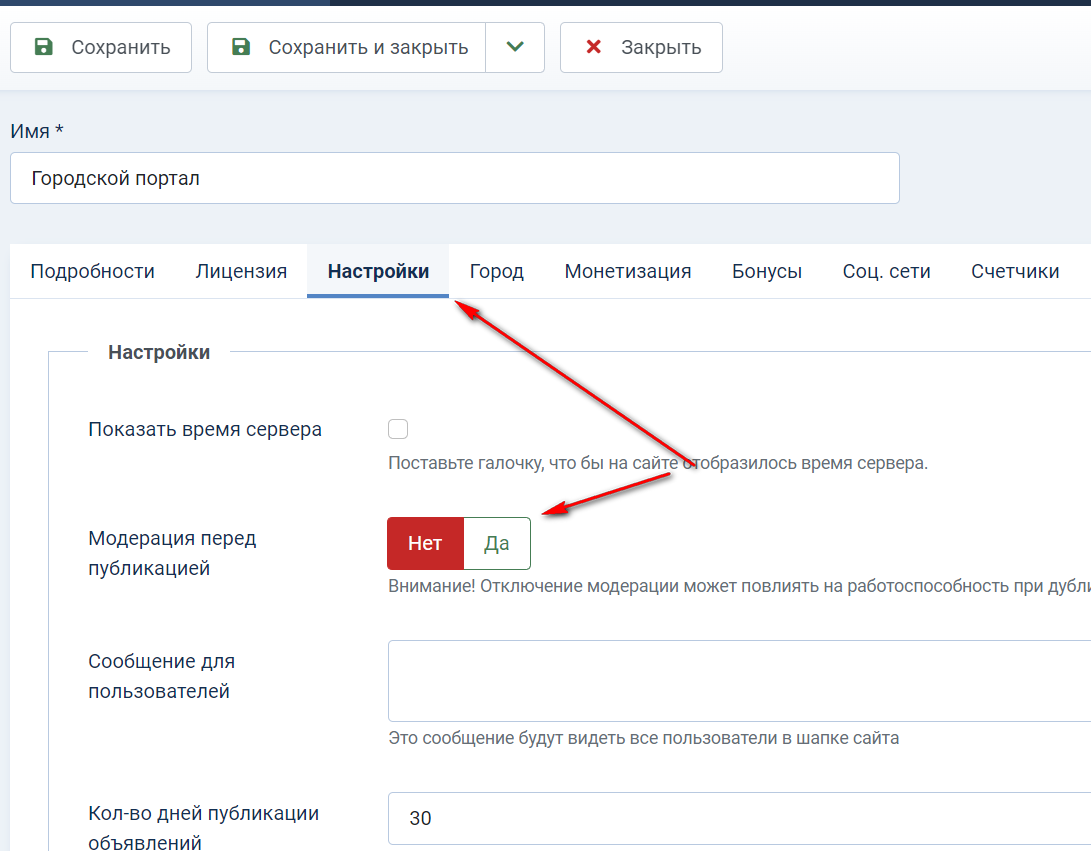Set moderation toggle to Нет
Screen dimensions: 1091x851
(x=425, y=543)
